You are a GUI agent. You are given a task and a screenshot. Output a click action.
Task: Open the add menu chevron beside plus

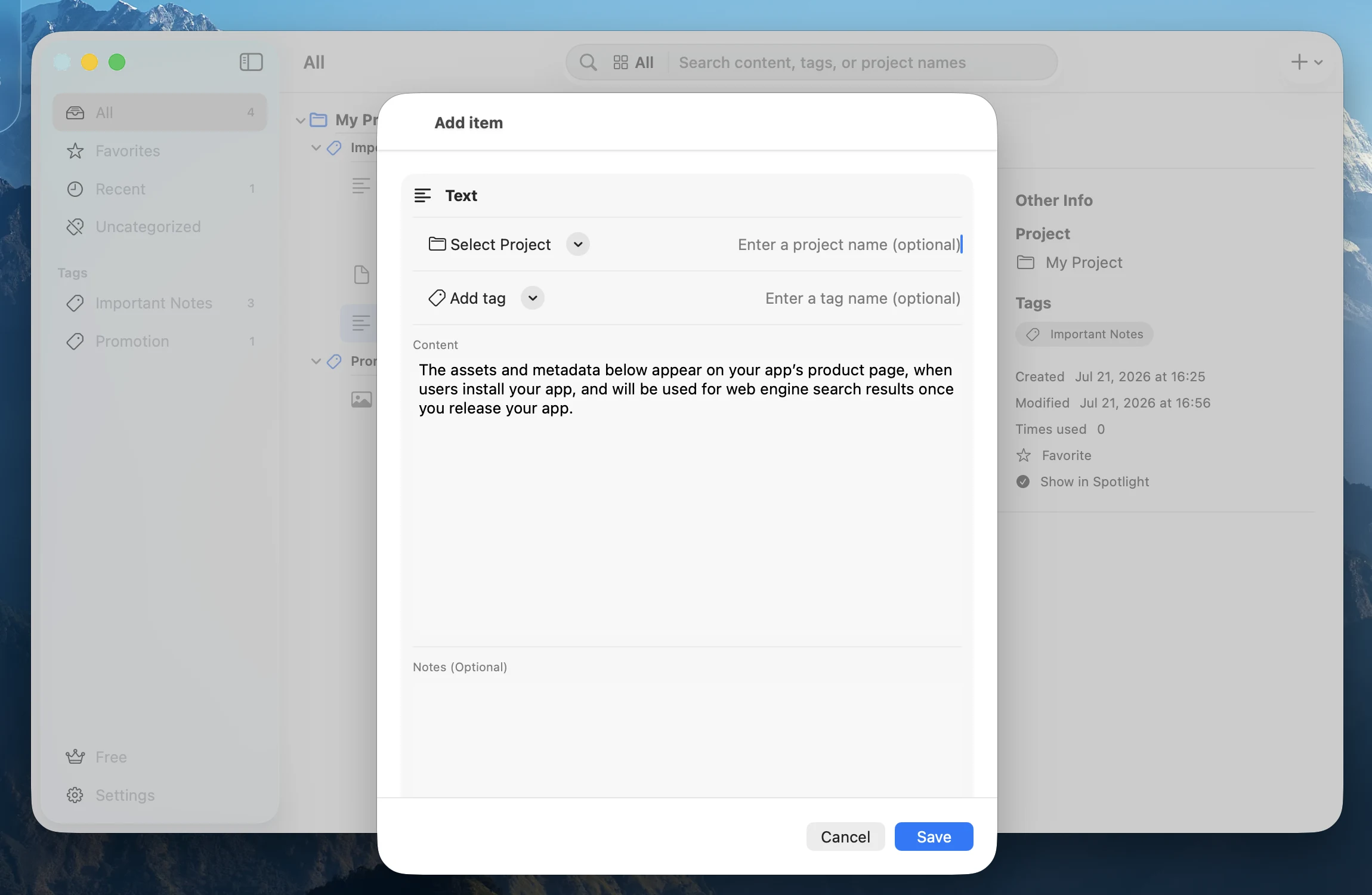[1318, 62]
